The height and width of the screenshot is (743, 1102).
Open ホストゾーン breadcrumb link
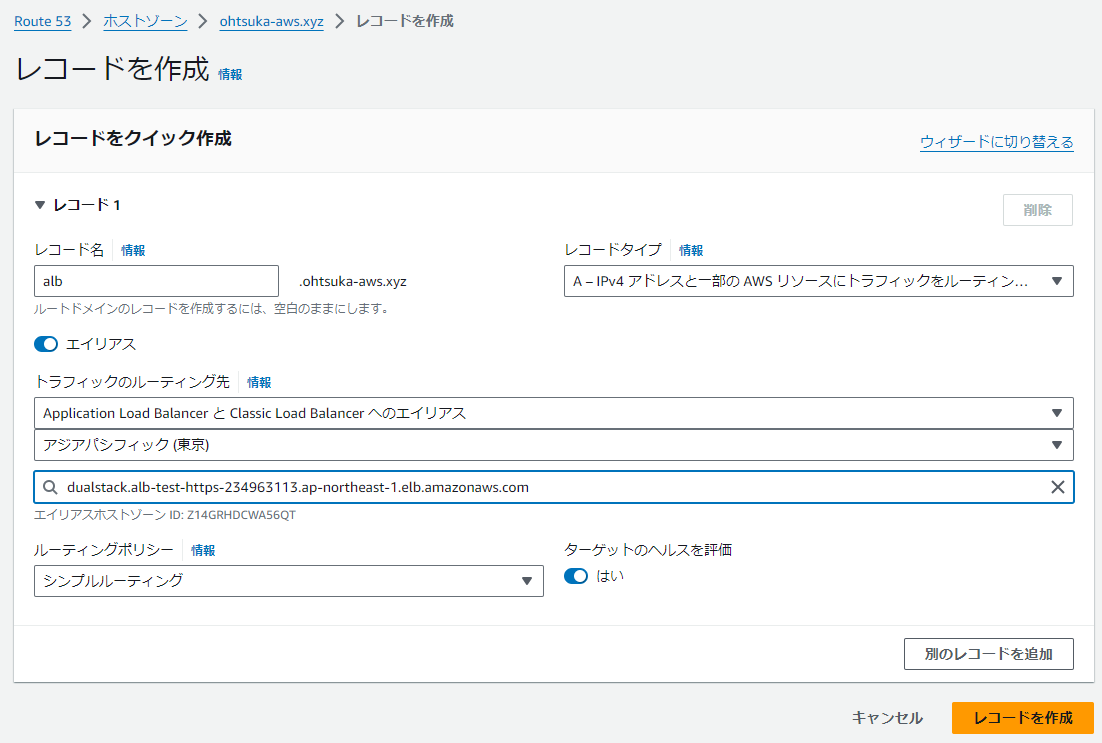tap(145, 21)
